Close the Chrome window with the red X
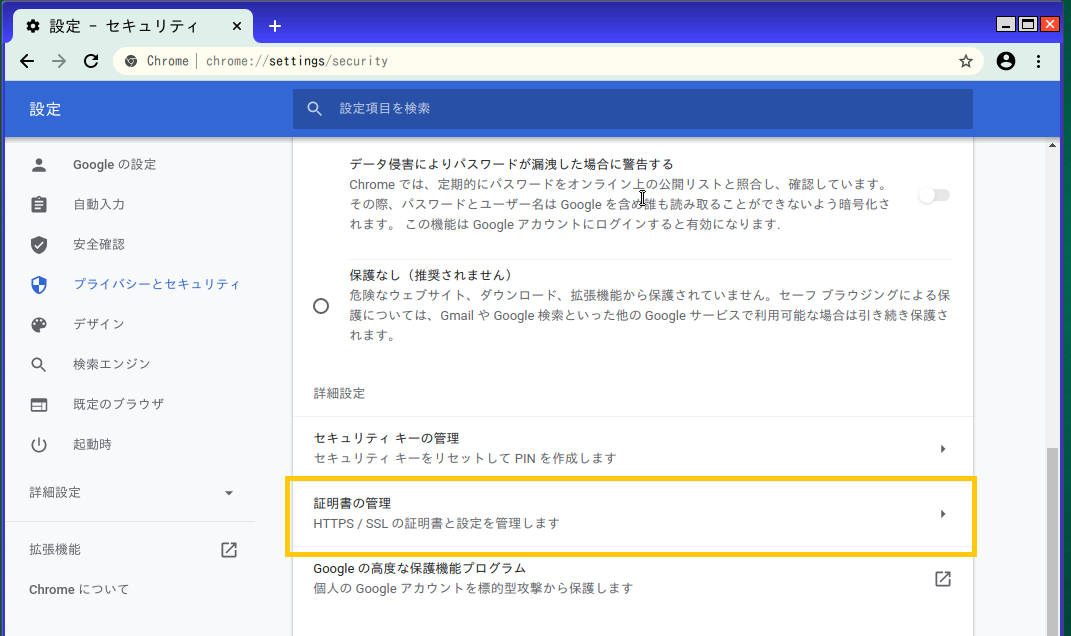Viewport: 1071px width, 636px height. click(1049, 25)
